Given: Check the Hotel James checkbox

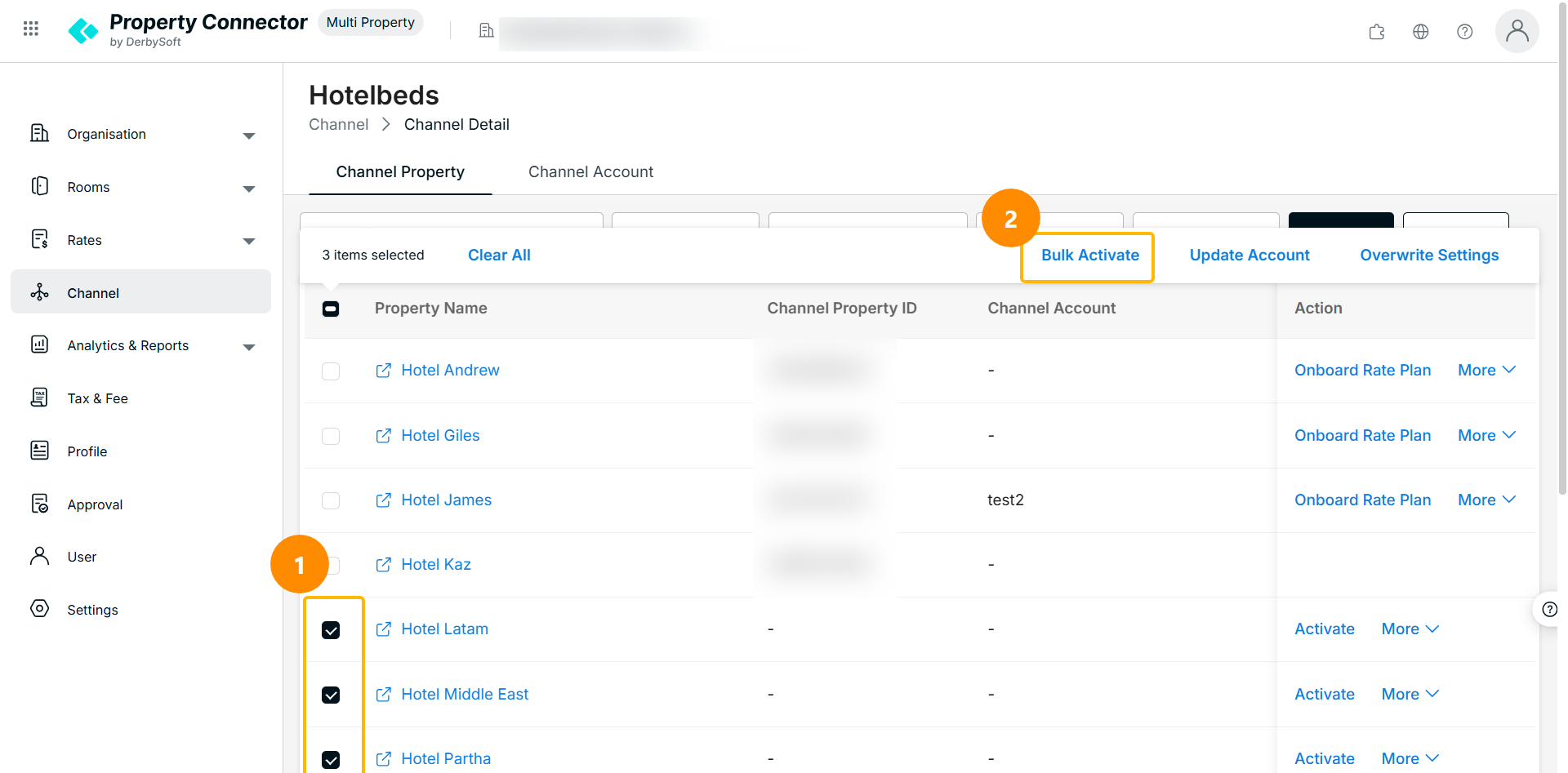Looking at the screenshot, I should pos(331,500).
